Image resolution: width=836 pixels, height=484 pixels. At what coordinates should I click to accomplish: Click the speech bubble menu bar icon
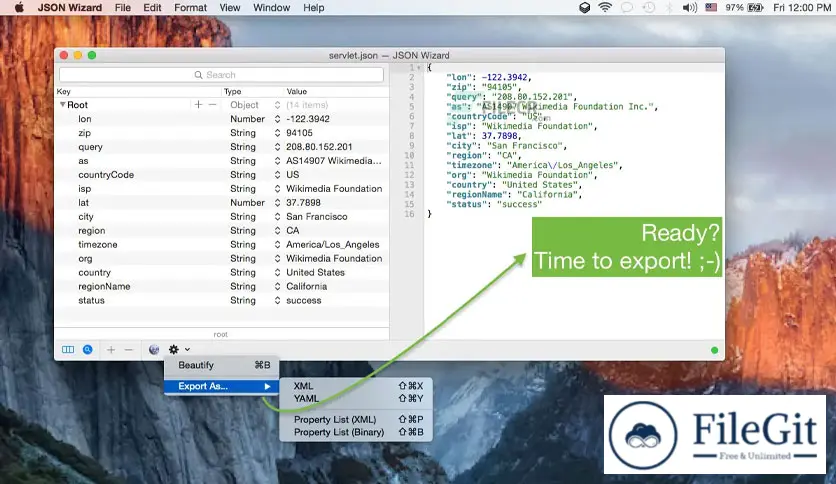(627, 7)
